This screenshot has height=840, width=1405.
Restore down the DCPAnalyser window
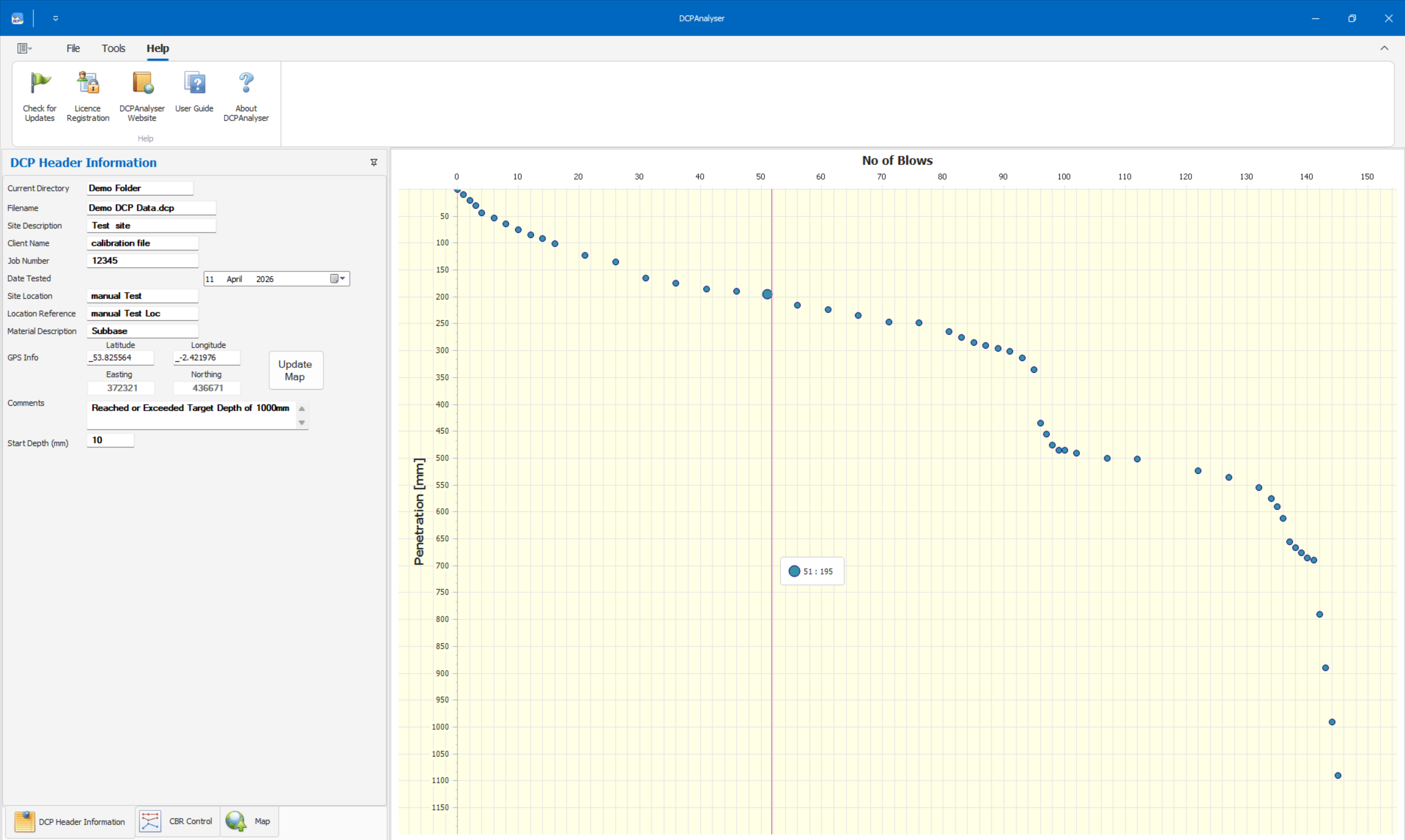[1352, 18]
